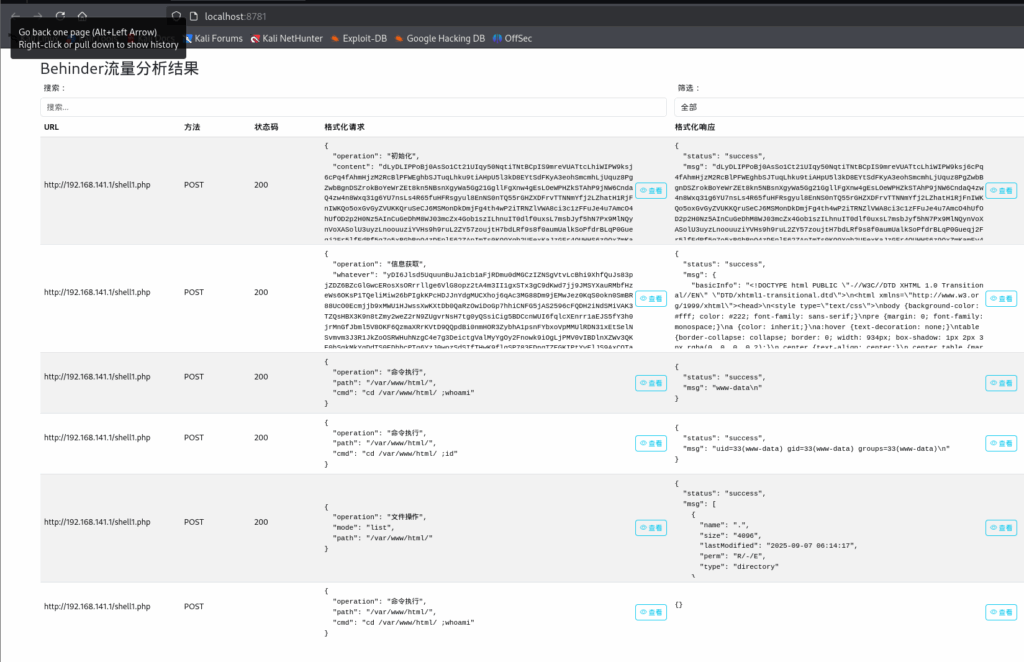Click the empty {} response text
This screenshot has width=1024, height=662.
pos(679,605)
